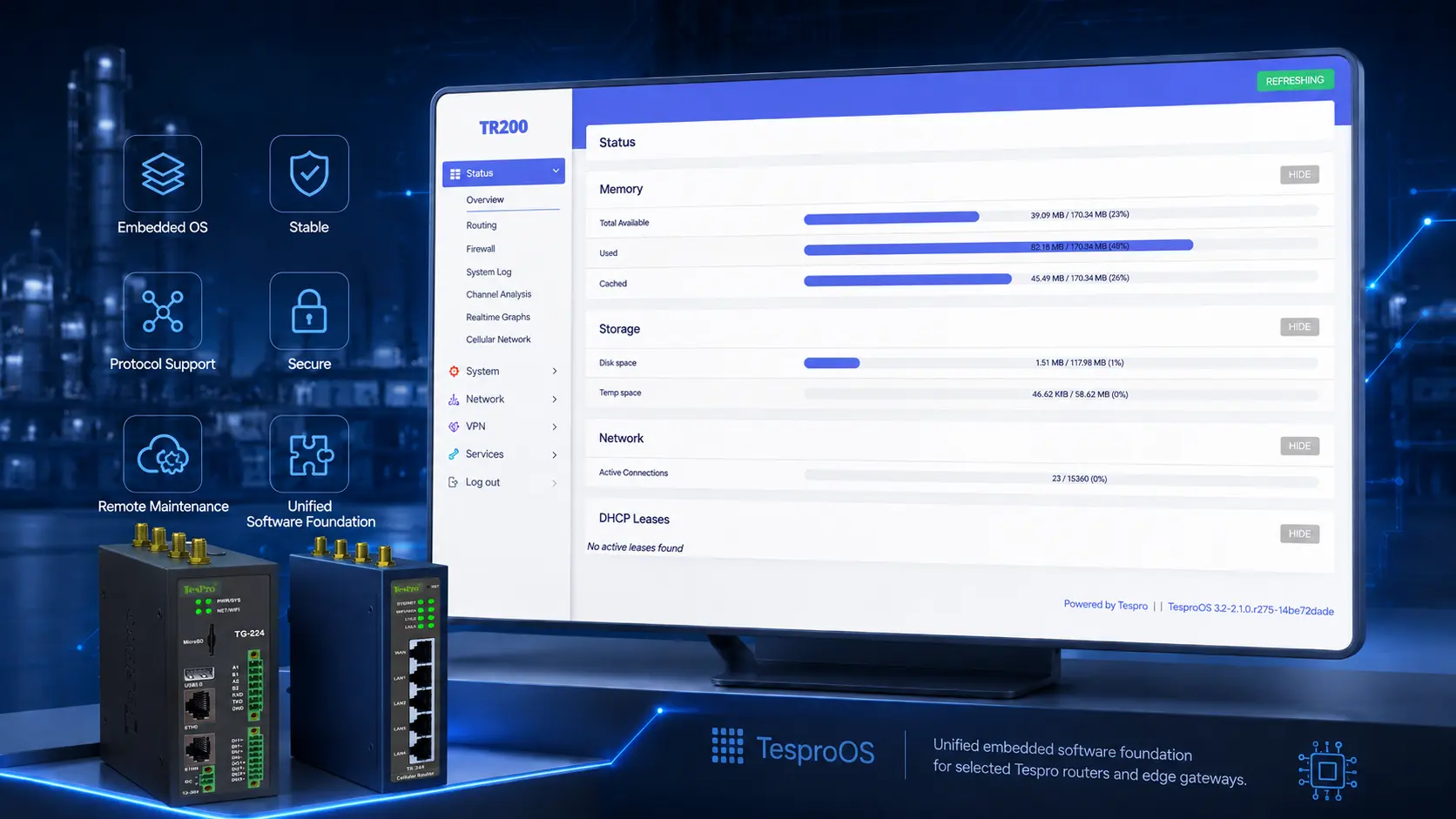Expand the Services menu arrow

coord(555,455)
